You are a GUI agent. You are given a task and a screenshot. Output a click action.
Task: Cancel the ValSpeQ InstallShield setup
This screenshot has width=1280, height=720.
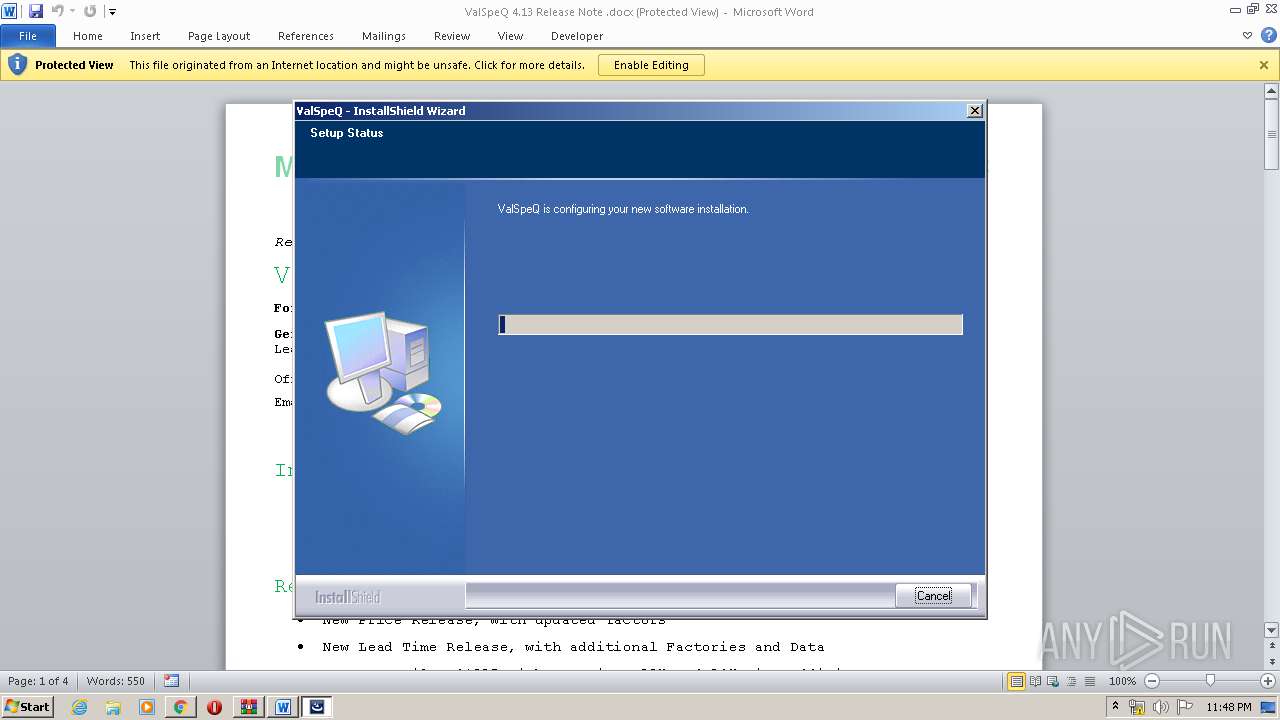[933, 595]
